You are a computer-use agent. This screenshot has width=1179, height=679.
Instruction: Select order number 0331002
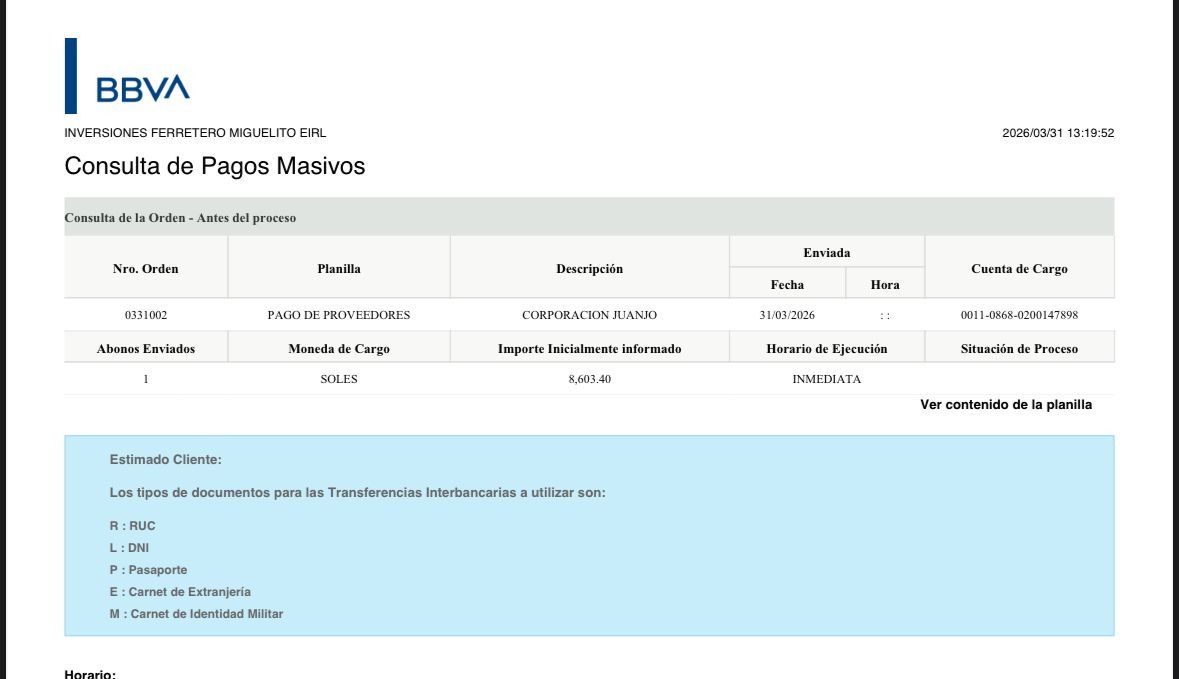146,315
